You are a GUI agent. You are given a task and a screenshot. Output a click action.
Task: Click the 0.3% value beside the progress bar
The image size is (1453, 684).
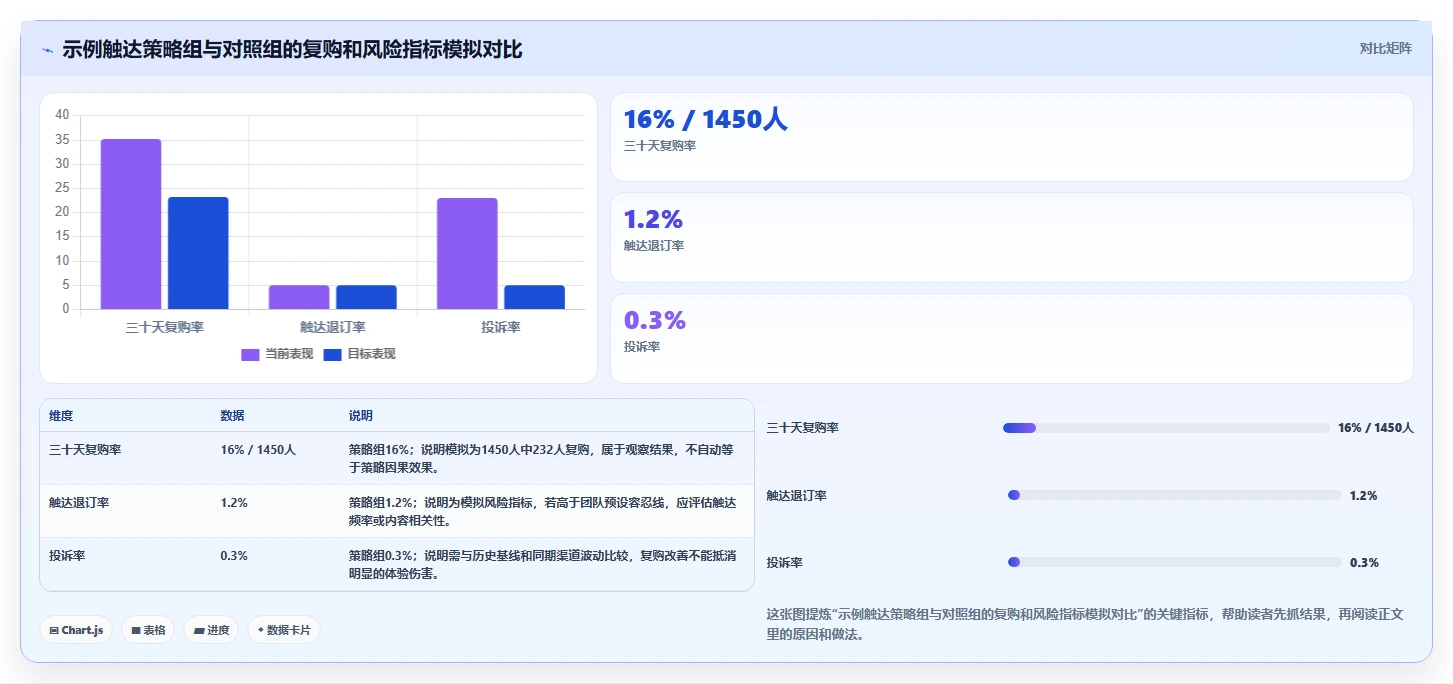(x=1364, y=562)
